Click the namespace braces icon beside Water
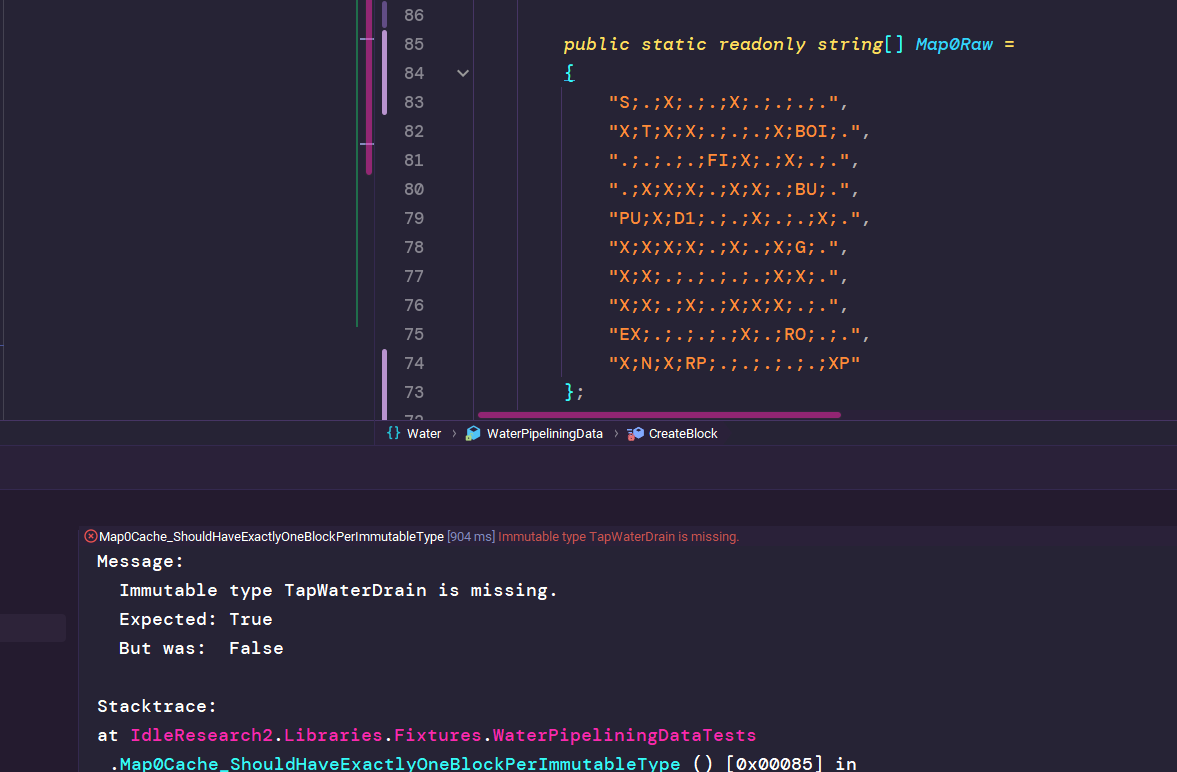 point(393,433)
